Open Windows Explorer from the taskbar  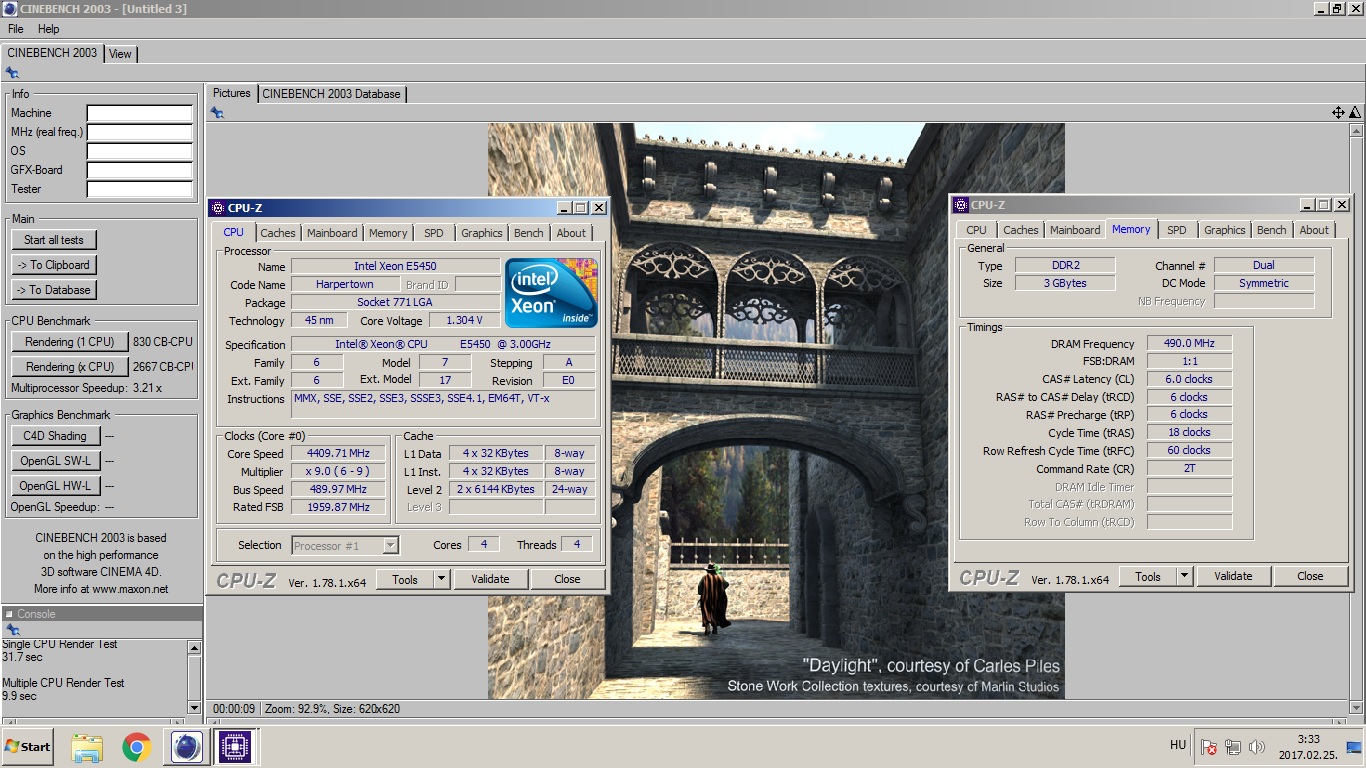click(87, 746)
